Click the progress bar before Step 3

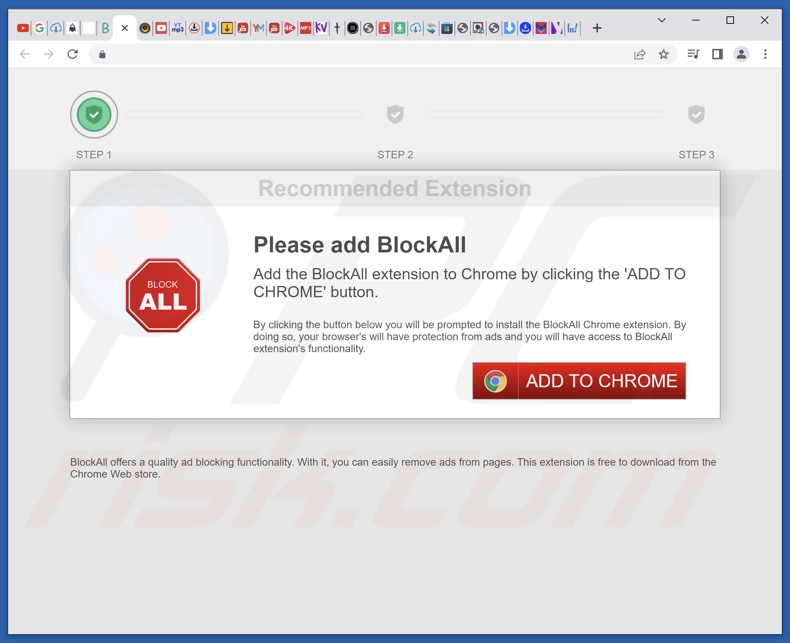546,114
